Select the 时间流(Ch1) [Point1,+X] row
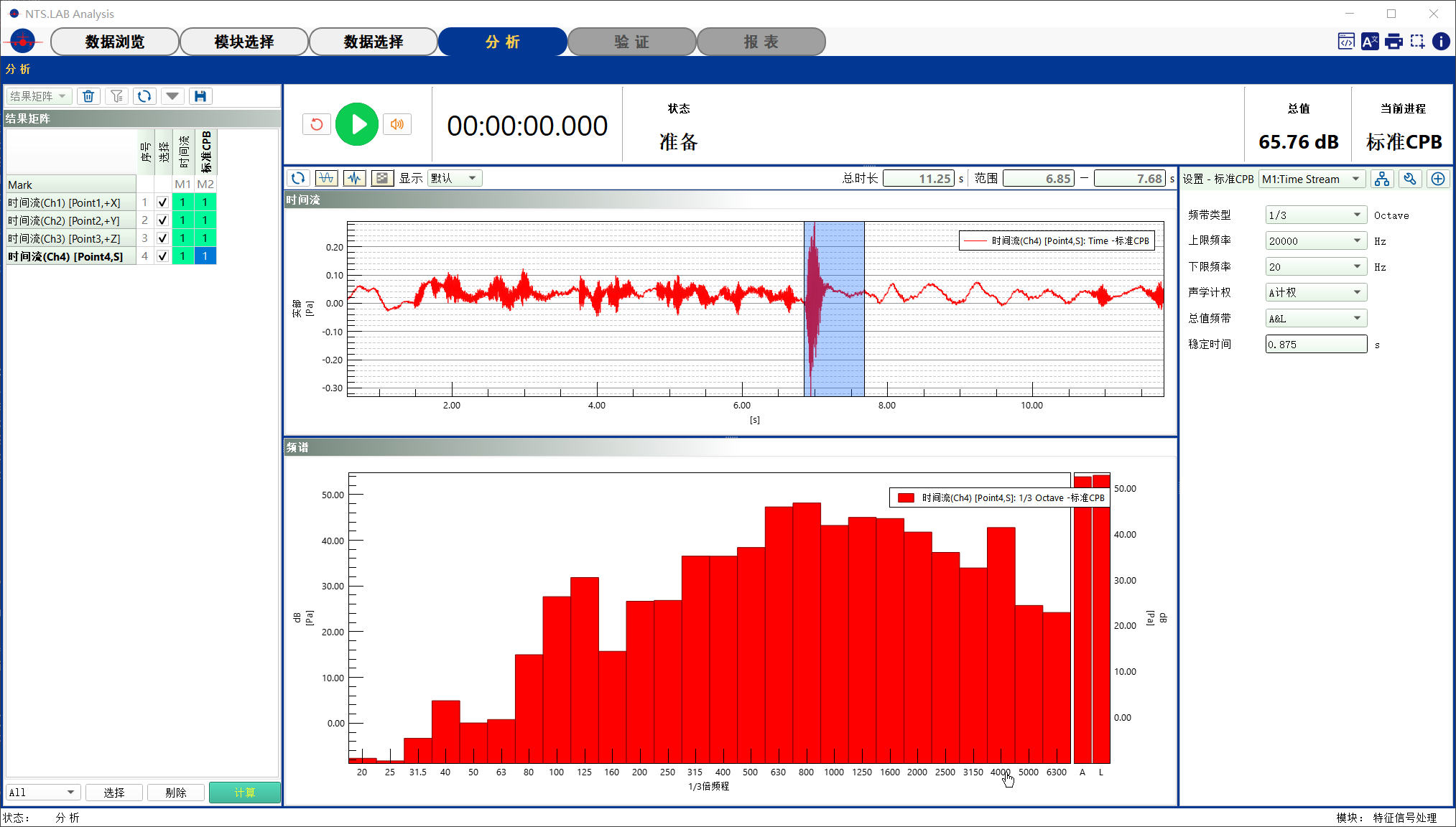1456x827 pixels. tap(71, 202)
